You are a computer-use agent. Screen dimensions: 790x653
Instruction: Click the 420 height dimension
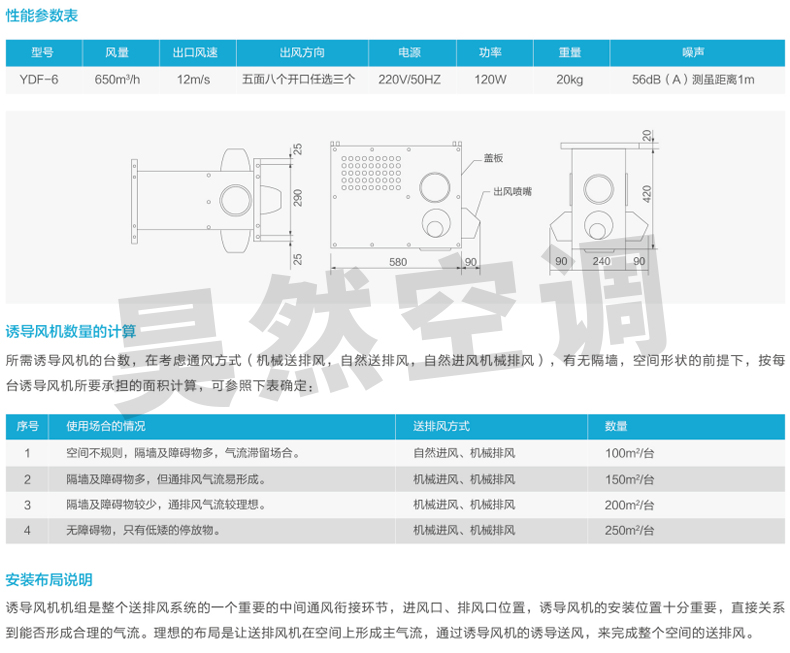click(647, 191)
